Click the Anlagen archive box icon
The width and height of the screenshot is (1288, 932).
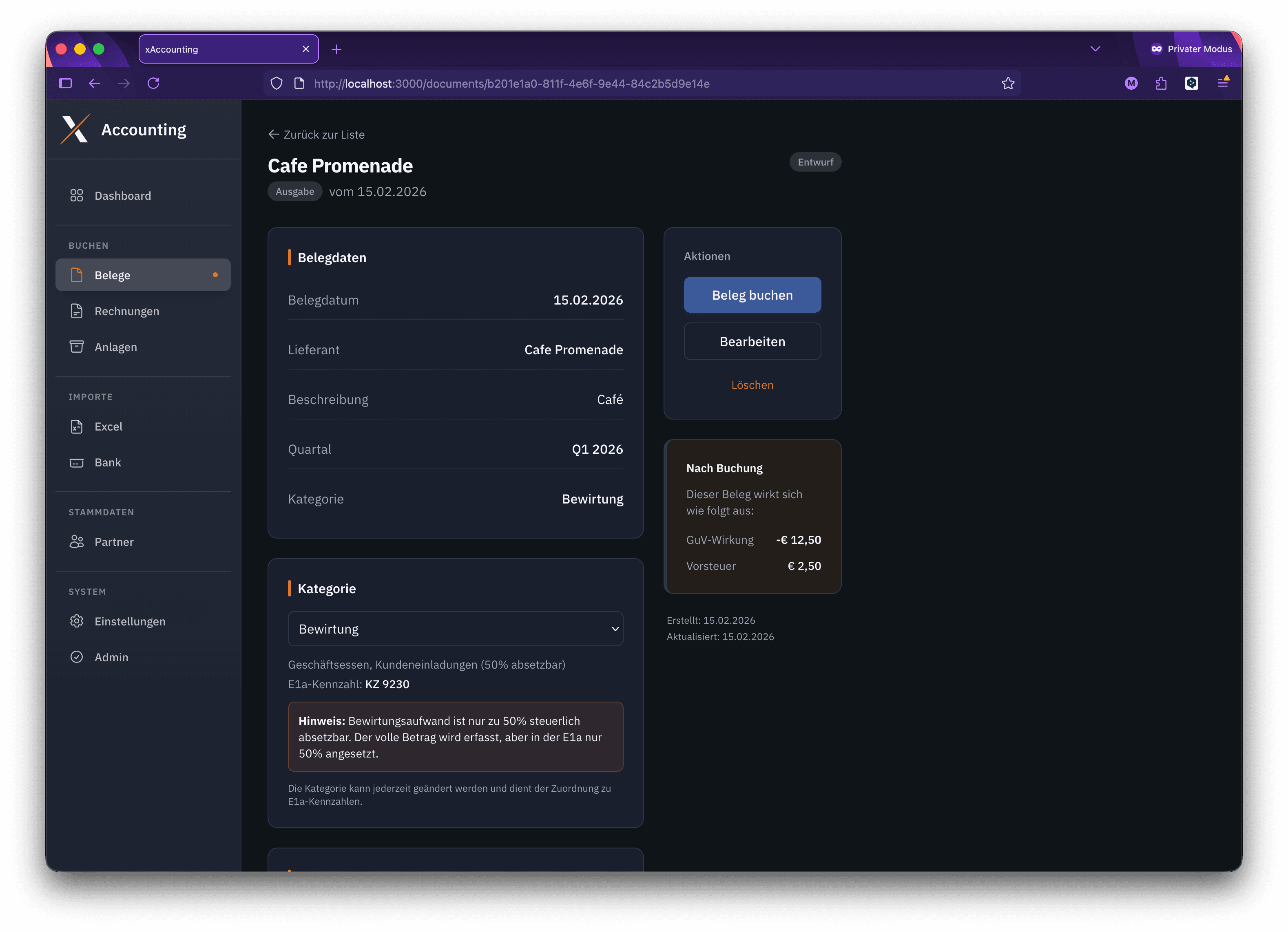pyautogui.click(x=77, y=347)
